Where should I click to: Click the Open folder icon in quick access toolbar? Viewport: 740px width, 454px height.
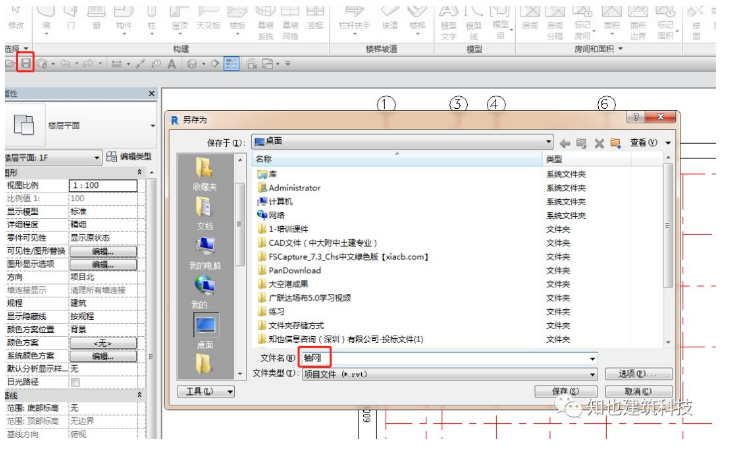click(x=9, y=63)
